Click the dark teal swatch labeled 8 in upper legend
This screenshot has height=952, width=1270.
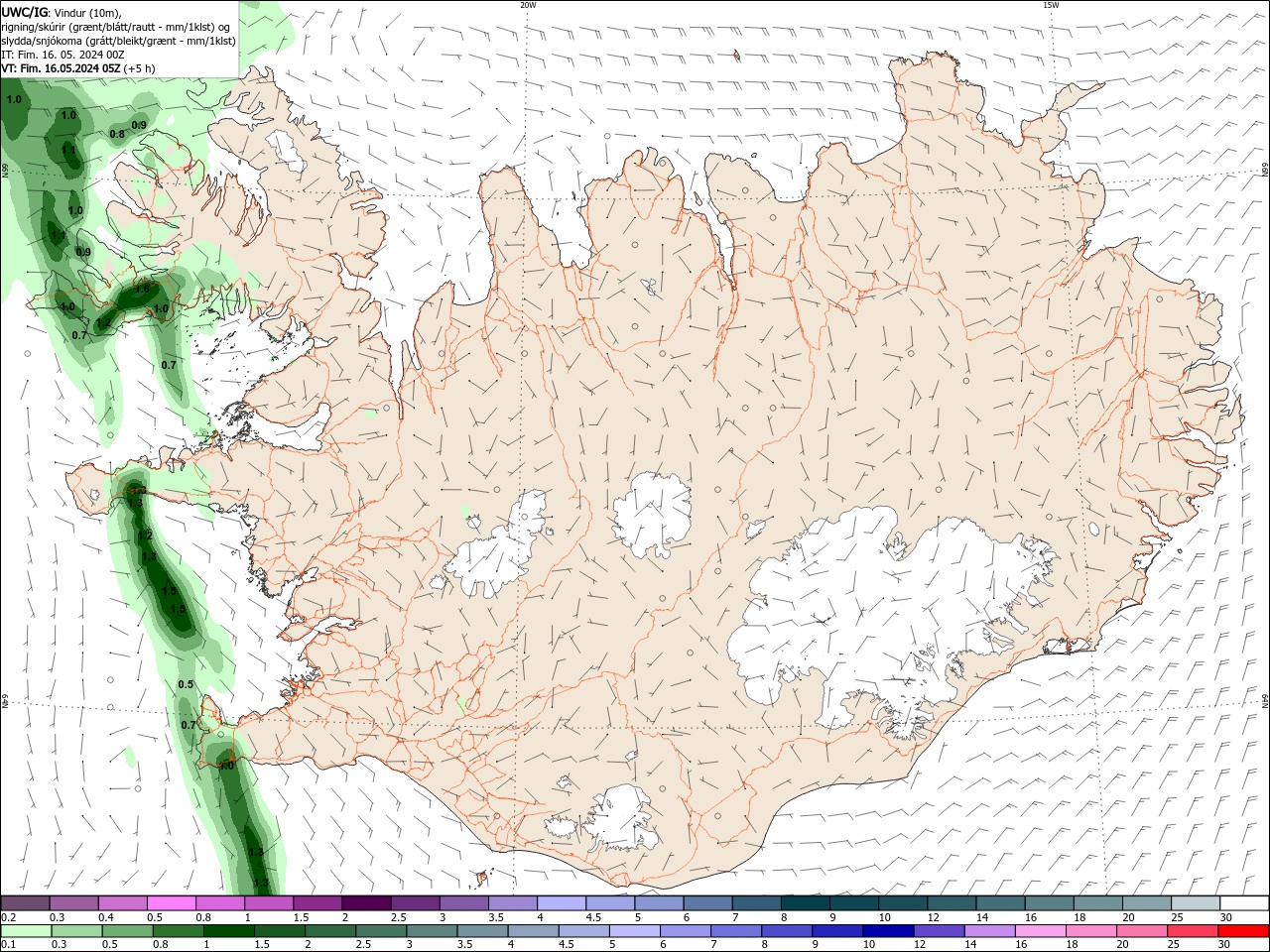(805, 903)
